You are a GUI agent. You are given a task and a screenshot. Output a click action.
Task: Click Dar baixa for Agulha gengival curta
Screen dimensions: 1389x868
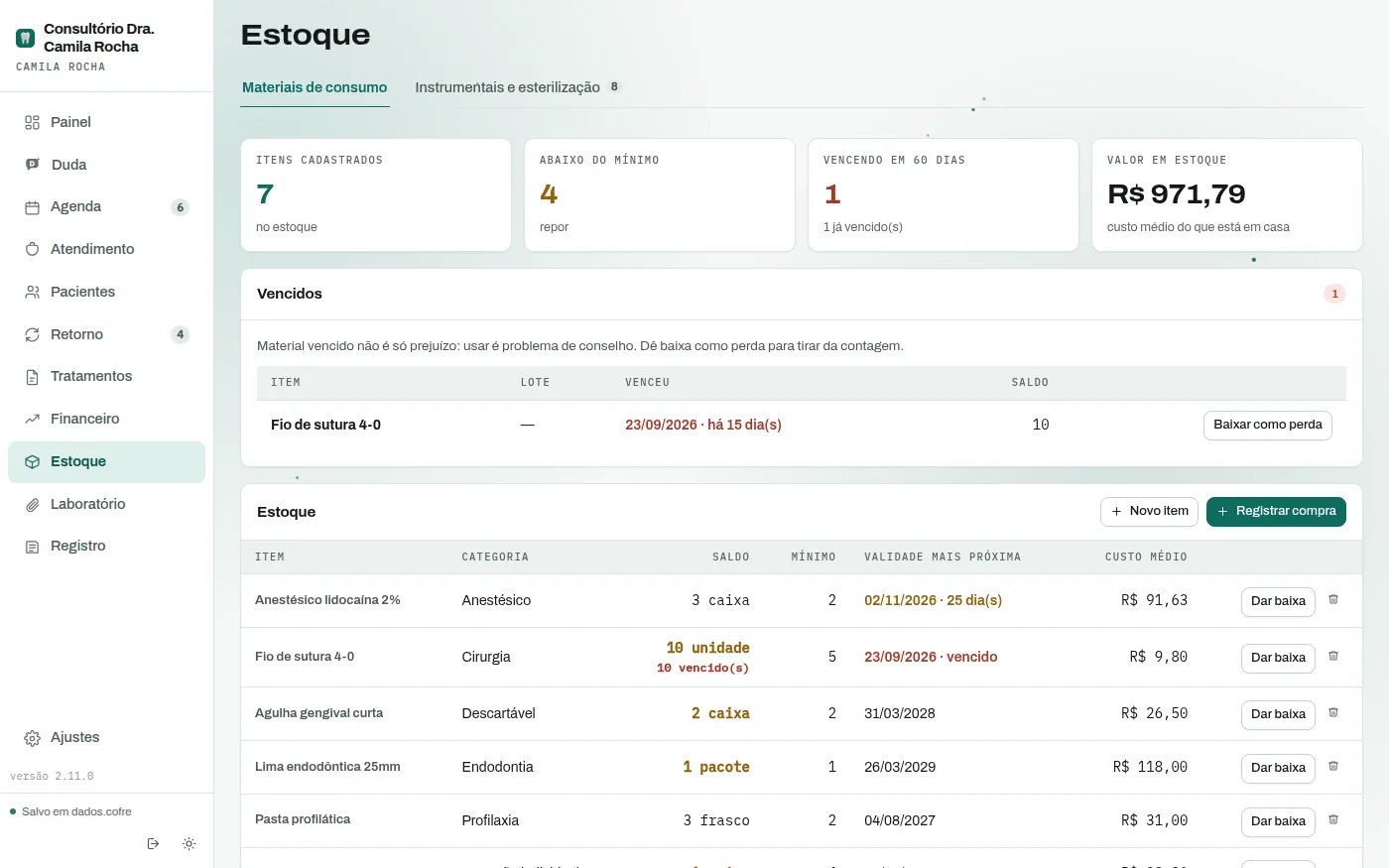1278,714
